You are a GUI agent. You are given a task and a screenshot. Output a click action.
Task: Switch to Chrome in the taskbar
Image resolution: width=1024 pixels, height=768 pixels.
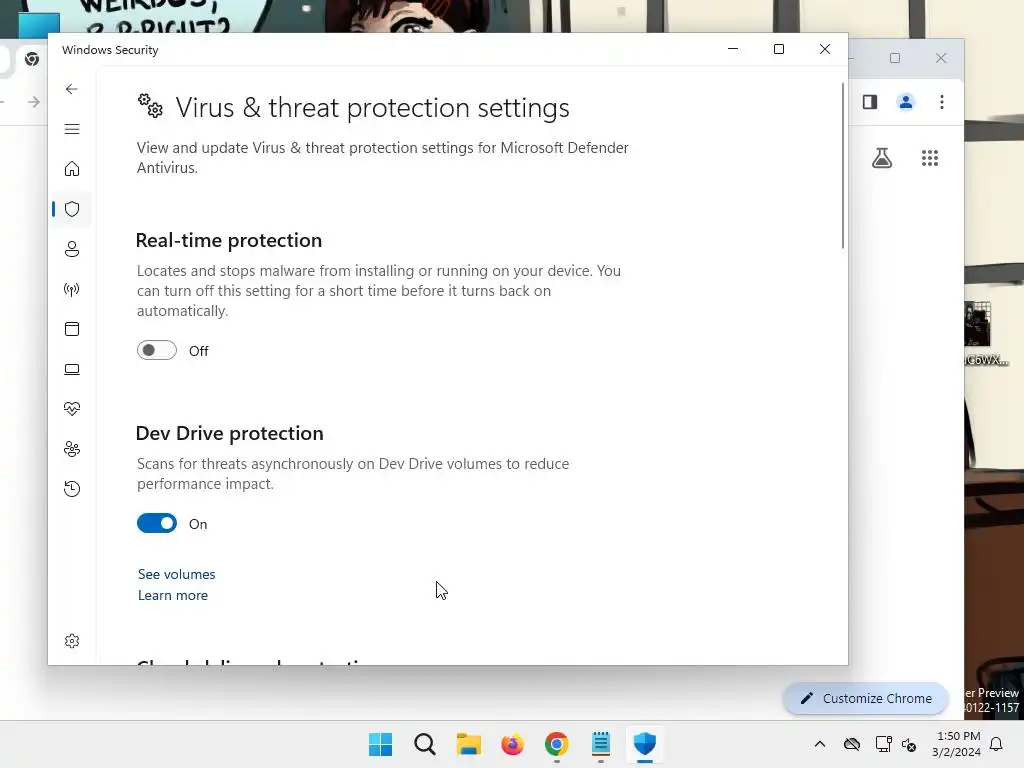556,744
